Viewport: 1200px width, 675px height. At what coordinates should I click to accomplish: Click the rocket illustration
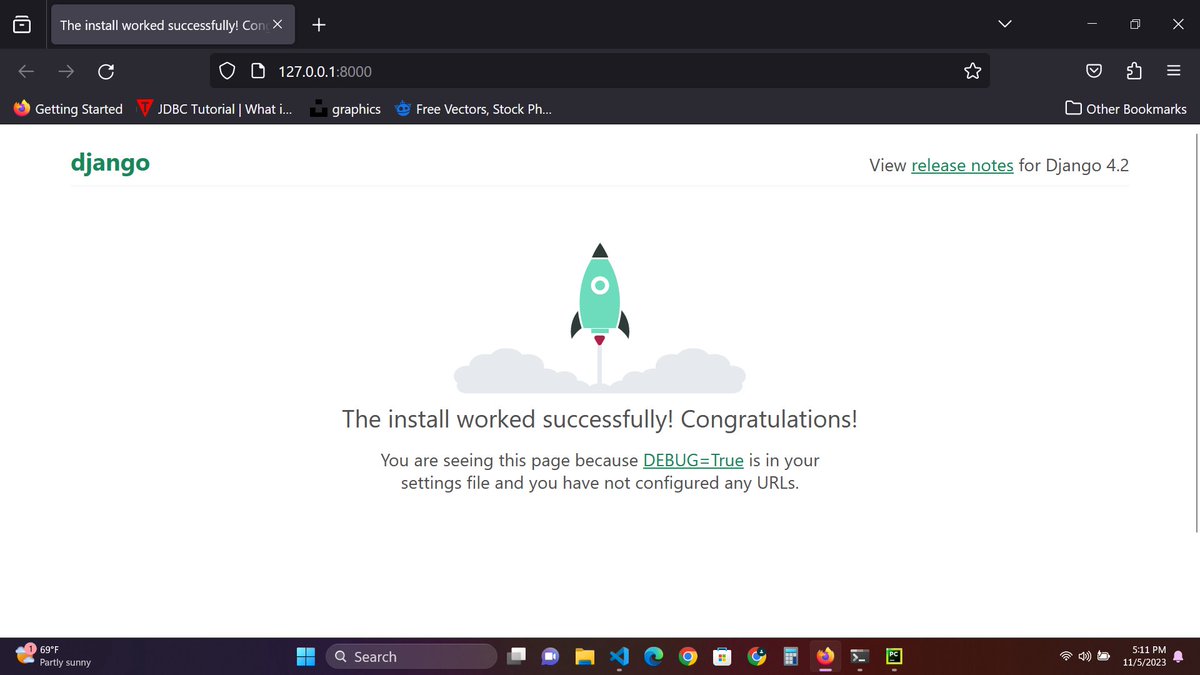tap(599, 318)
